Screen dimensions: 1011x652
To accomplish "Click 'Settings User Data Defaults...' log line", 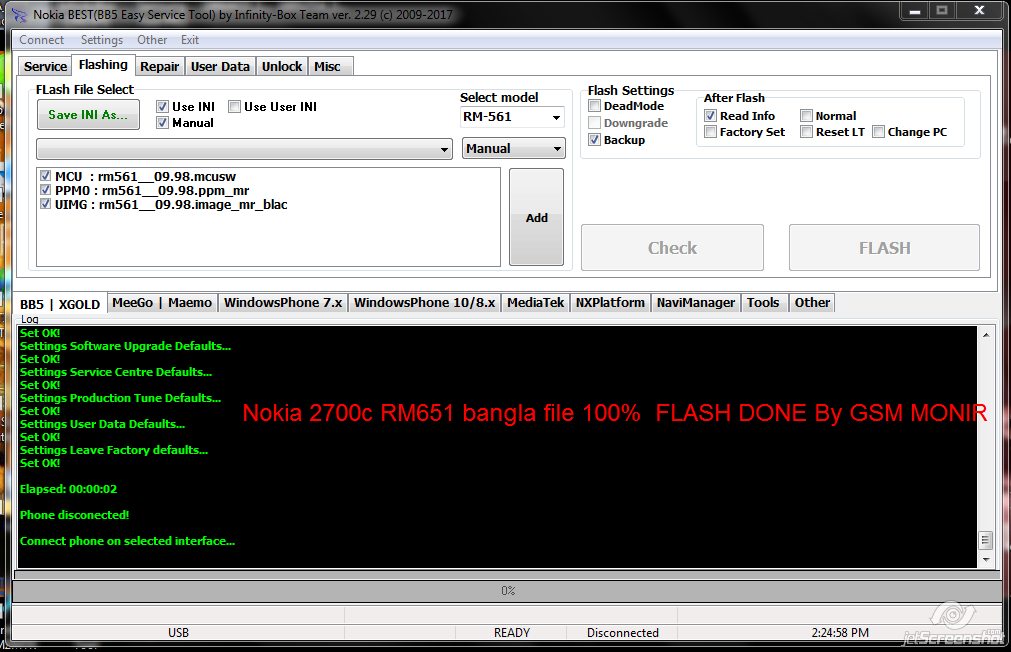I will [102, 424].
